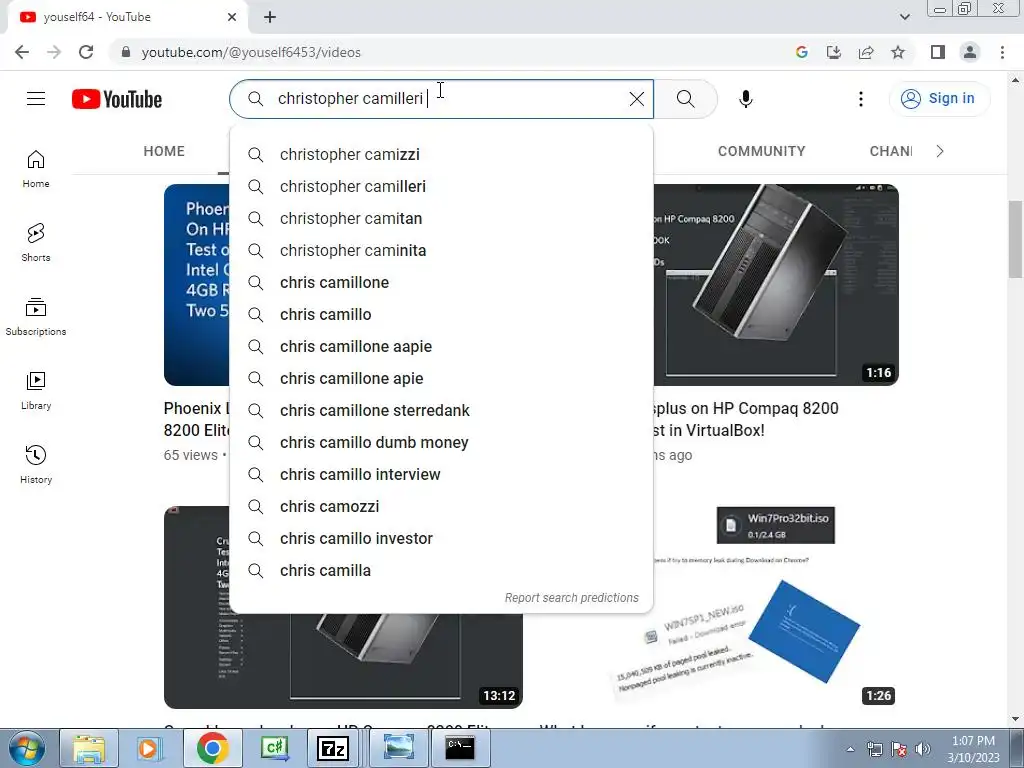The height and width of the screenshot is (768, 1024).
Task: Open Library in the sidebar
Action: [36, 391]
